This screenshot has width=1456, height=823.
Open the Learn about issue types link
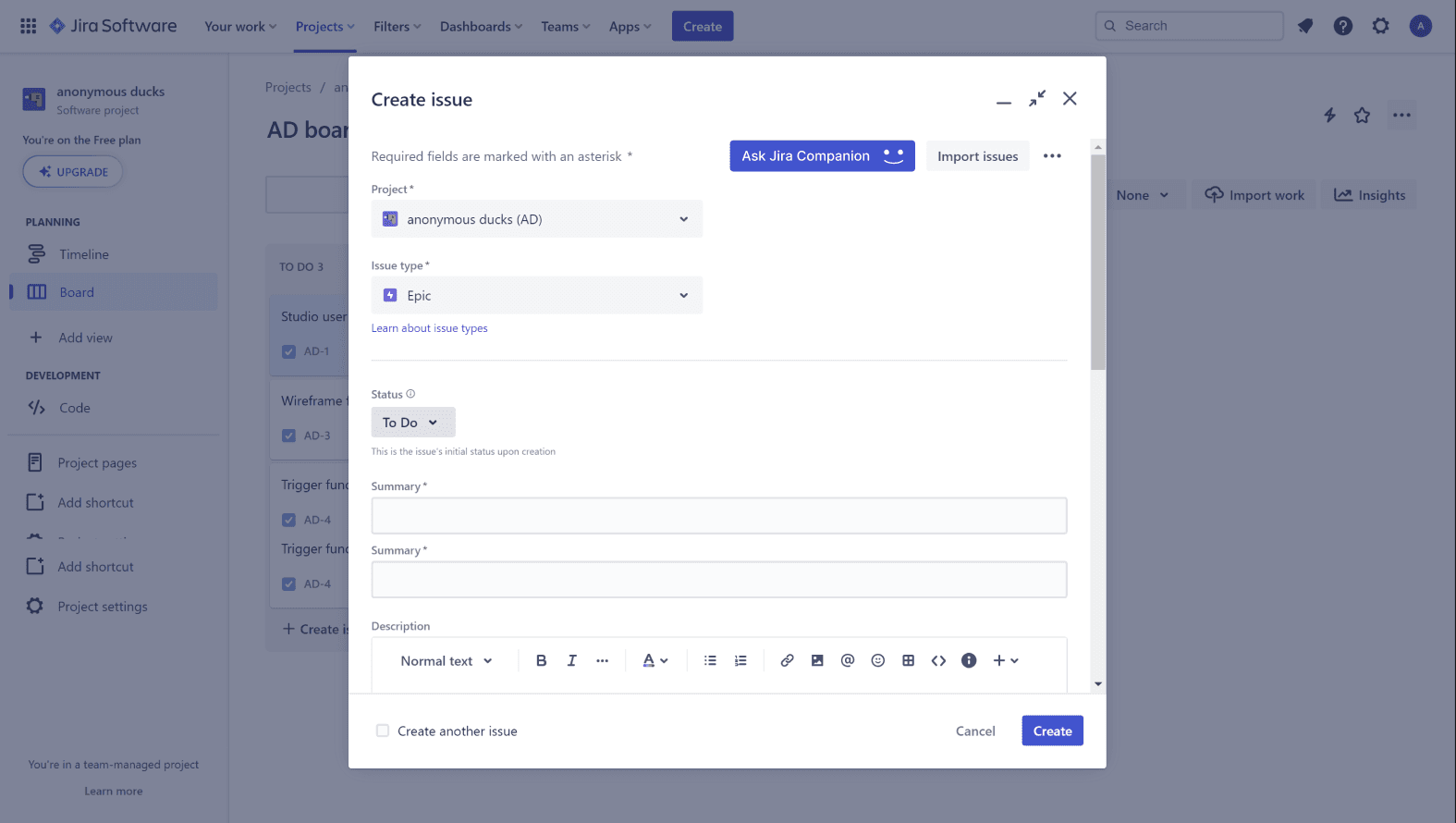pos(429,328)
